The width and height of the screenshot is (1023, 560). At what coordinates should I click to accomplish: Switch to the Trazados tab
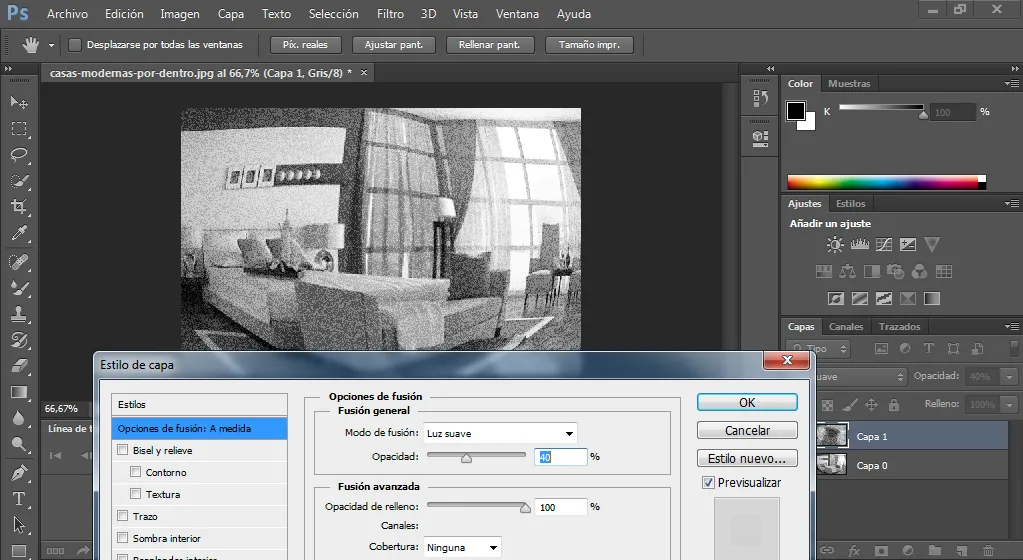[899, 326]
